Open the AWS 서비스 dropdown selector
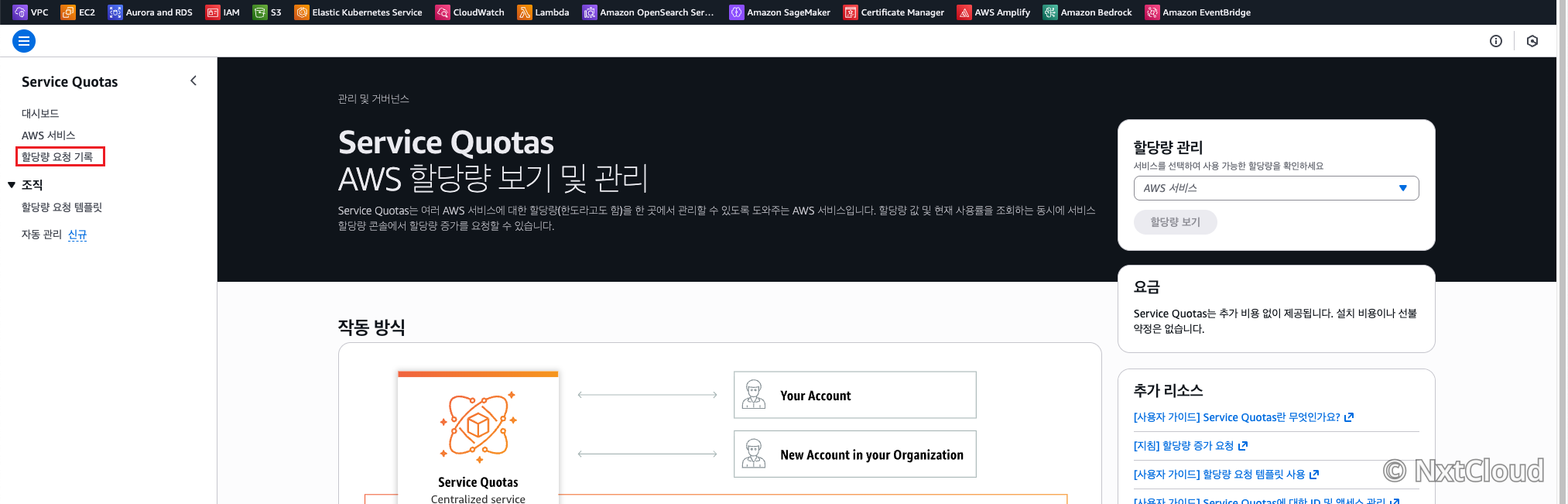Screen dimensions: 1568x504 pyautogui.click(x=1276, y=188)
